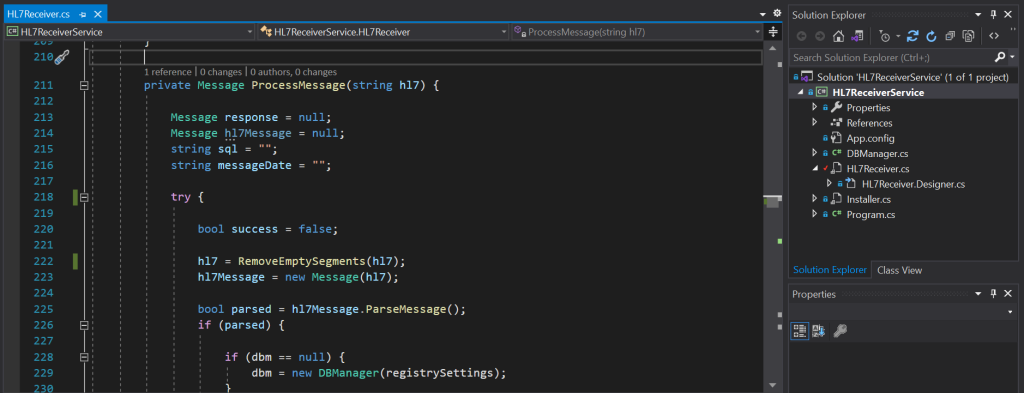
Task: Click the Installer.cs file icon
Action: click(837, 199)
